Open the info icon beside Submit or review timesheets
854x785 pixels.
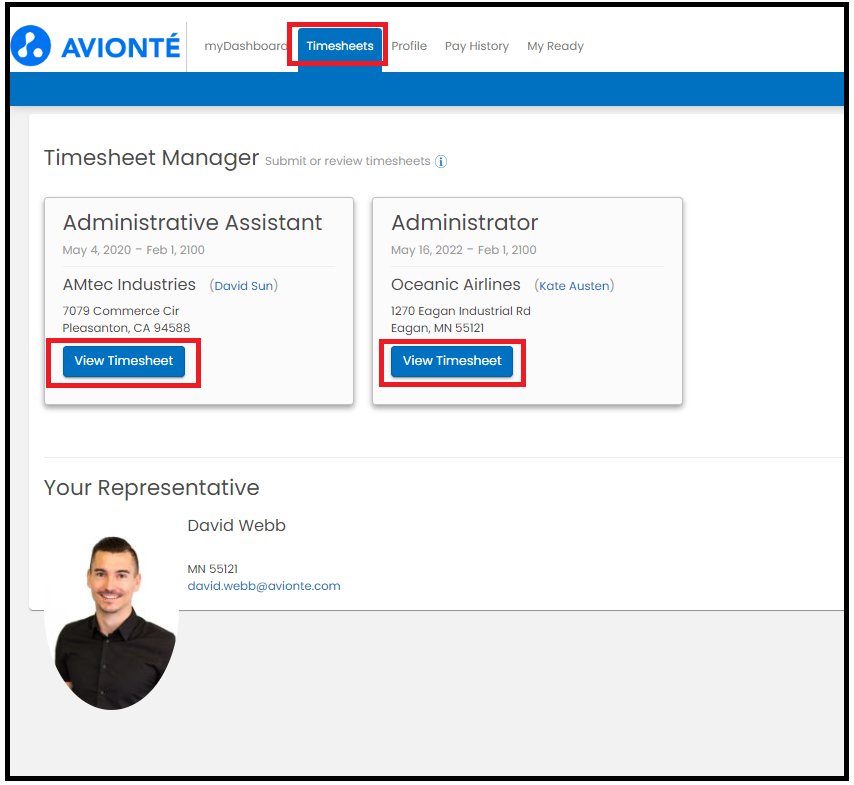click(441, 162)
